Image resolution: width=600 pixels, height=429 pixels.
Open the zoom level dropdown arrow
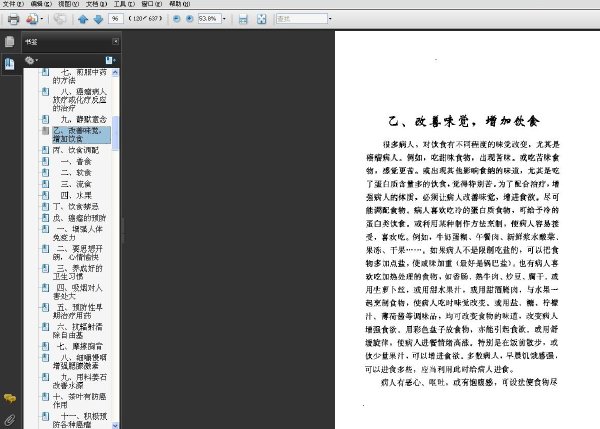(x=224, y=18)
